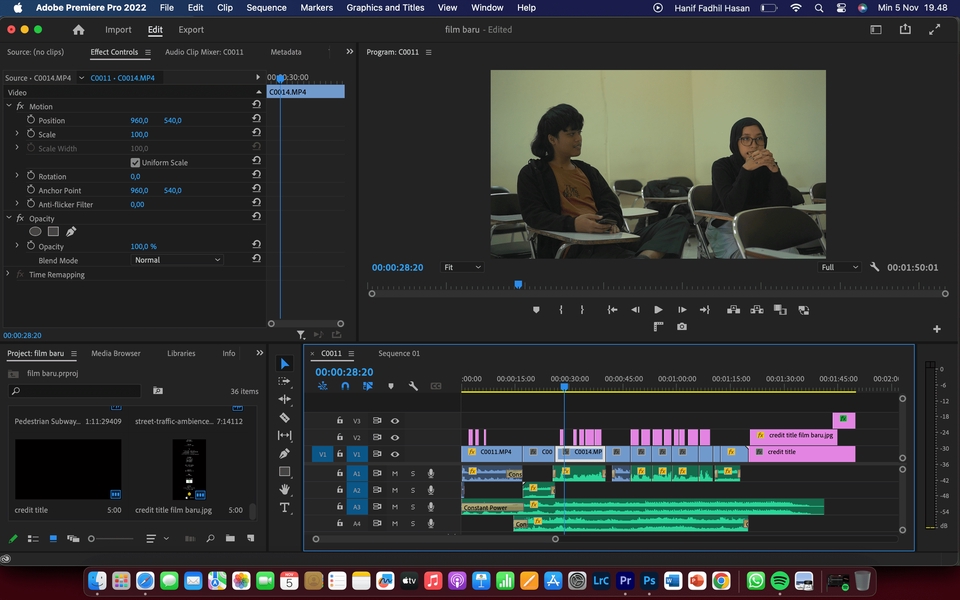960x600 pixels.
Task: Select the Pen tool in the tools panel
Action: click(284, 453)
